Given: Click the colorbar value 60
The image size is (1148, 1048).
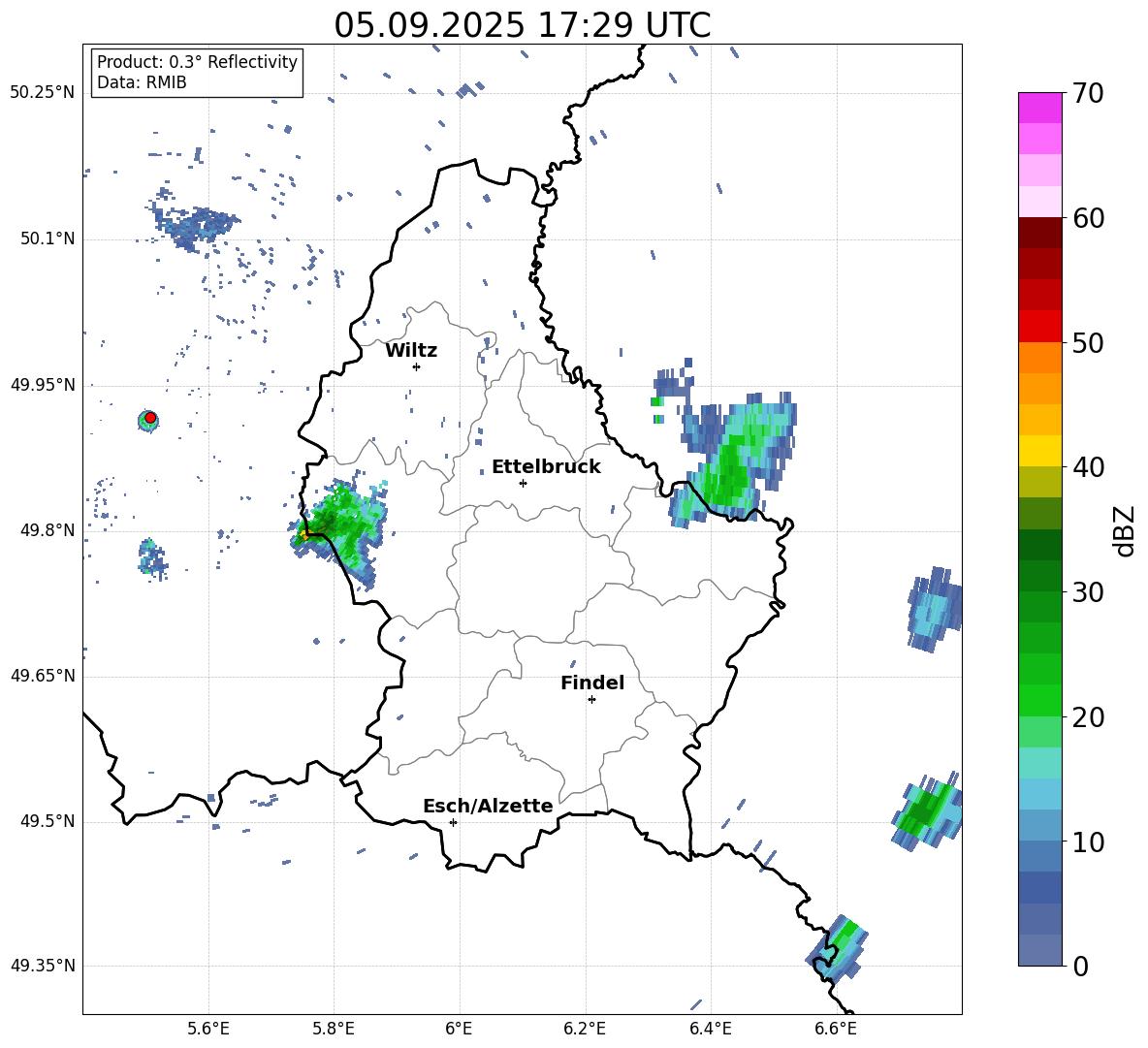Looking at the screenshot, I should click(1088, 218).
